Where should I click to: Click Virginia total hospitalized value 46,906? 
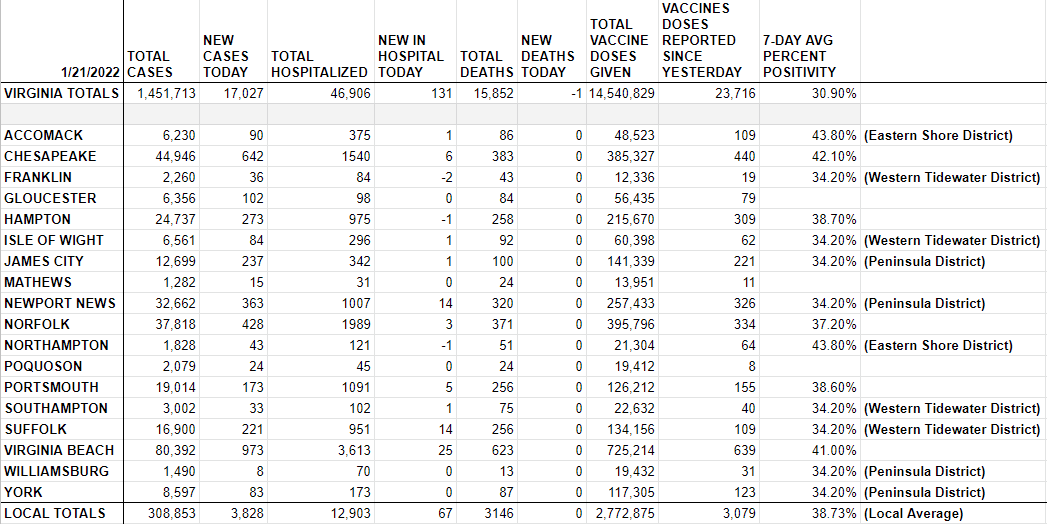(350, 93)
